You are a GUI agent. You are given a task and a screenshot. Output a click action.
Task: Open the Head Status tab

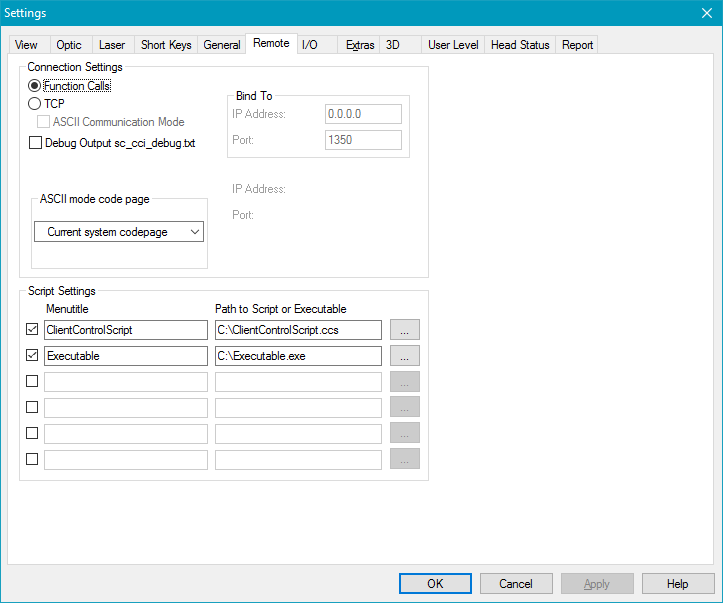point(520,45)
